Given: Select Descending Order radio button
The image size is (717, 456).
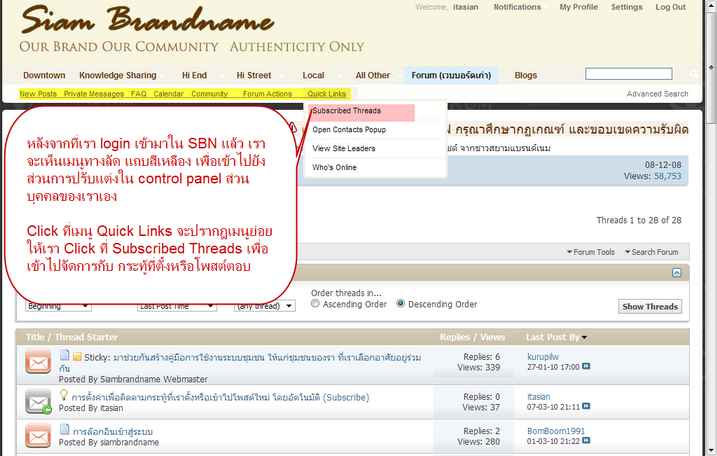Looking at the screenshot, I should [401, 304].
